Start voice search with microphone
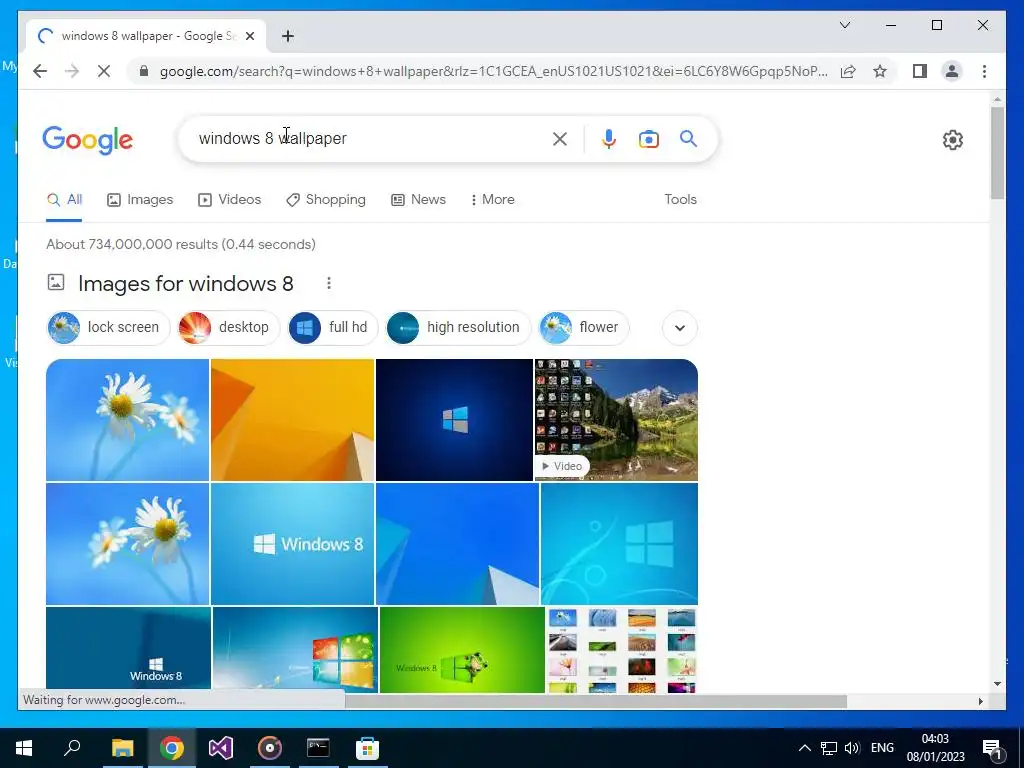Viewport: 1024px width, 768px height. click(609, 138)
